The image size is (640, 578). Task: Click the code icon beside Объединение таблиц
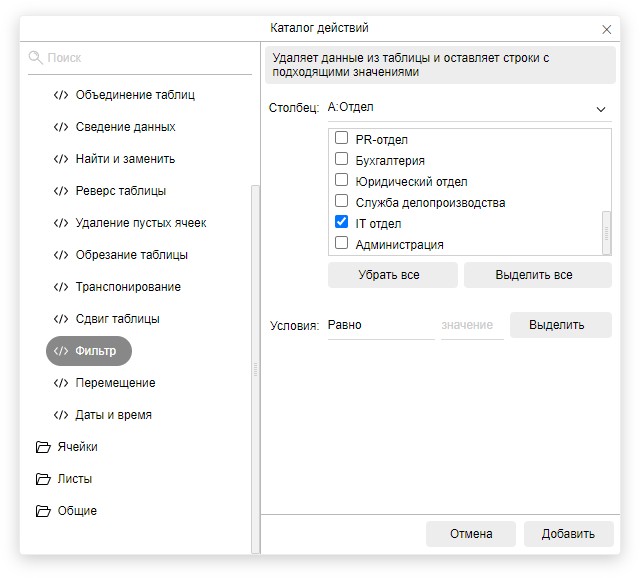(x=61, y=95)
